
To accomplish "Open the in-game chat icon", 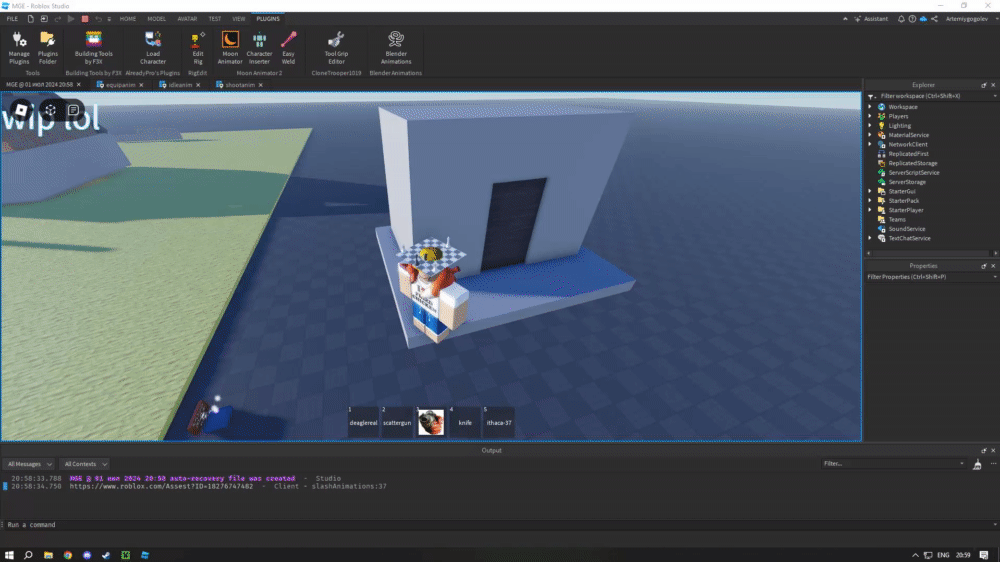I will [73, 110].
